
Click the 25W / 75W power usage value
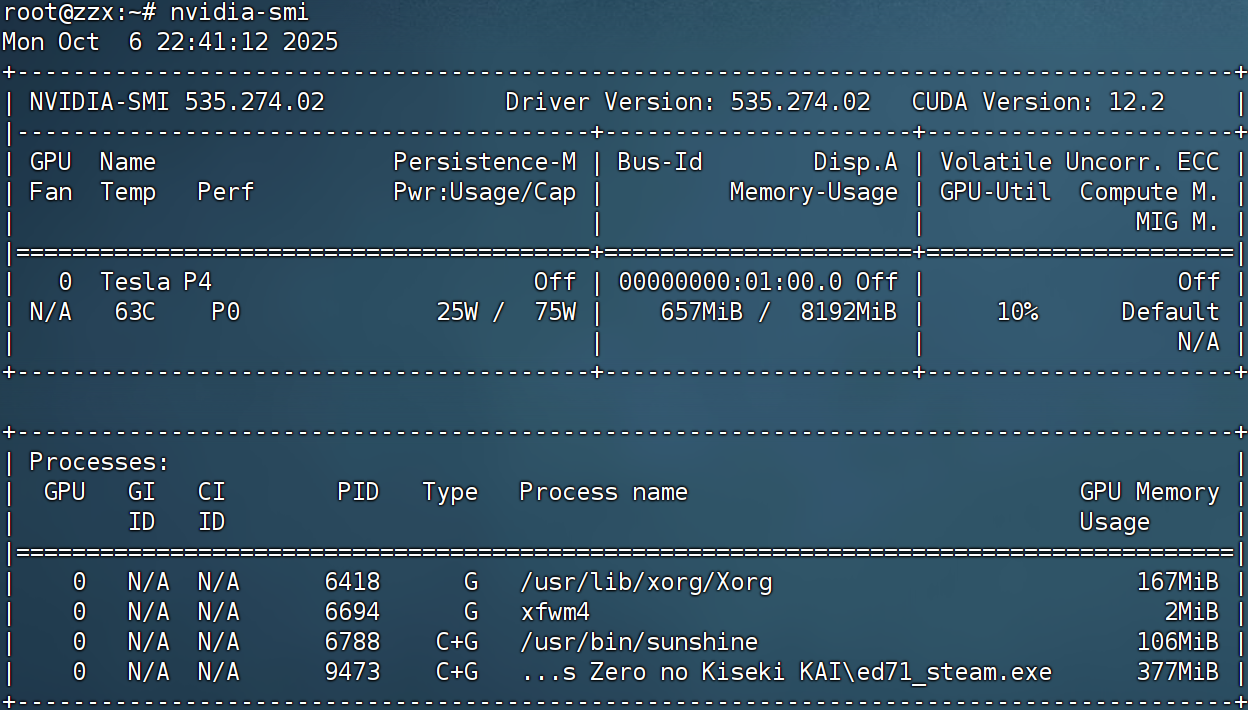[x=506, y=312]
